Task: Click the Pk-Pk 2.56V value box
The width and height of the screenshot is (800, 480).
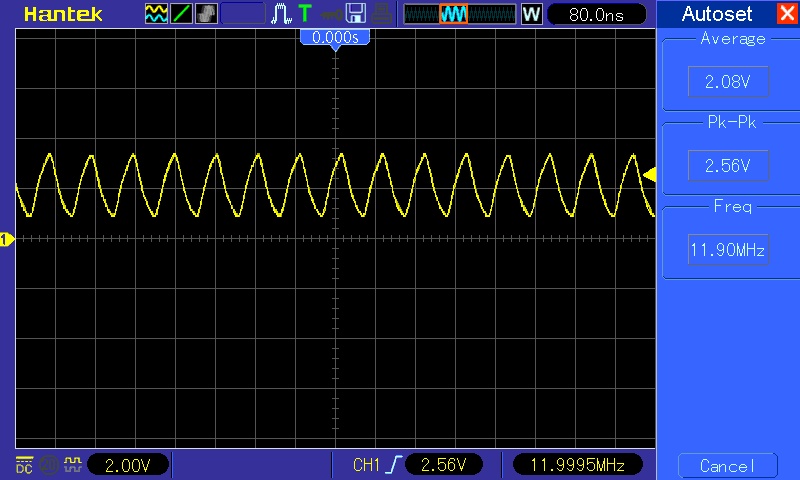Action: tap(728, 165)
